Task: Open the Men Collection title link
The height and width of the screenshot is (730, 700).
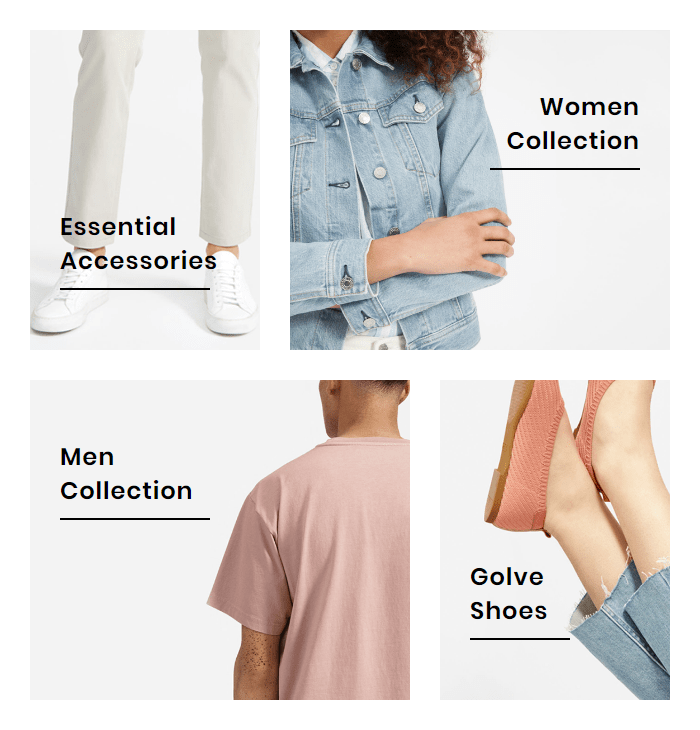Action: point(126,473)
